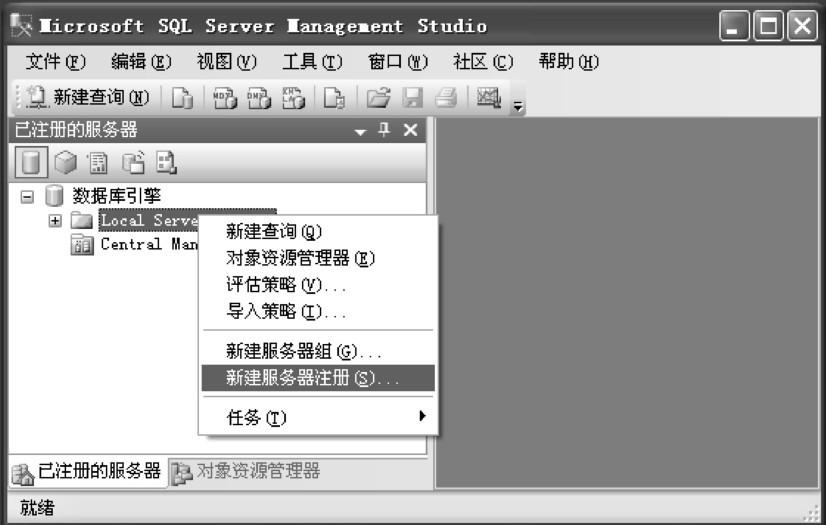Choose 导入策略(I)... in context menu
The height and width of the screenshot is (525, 826).
318,312
